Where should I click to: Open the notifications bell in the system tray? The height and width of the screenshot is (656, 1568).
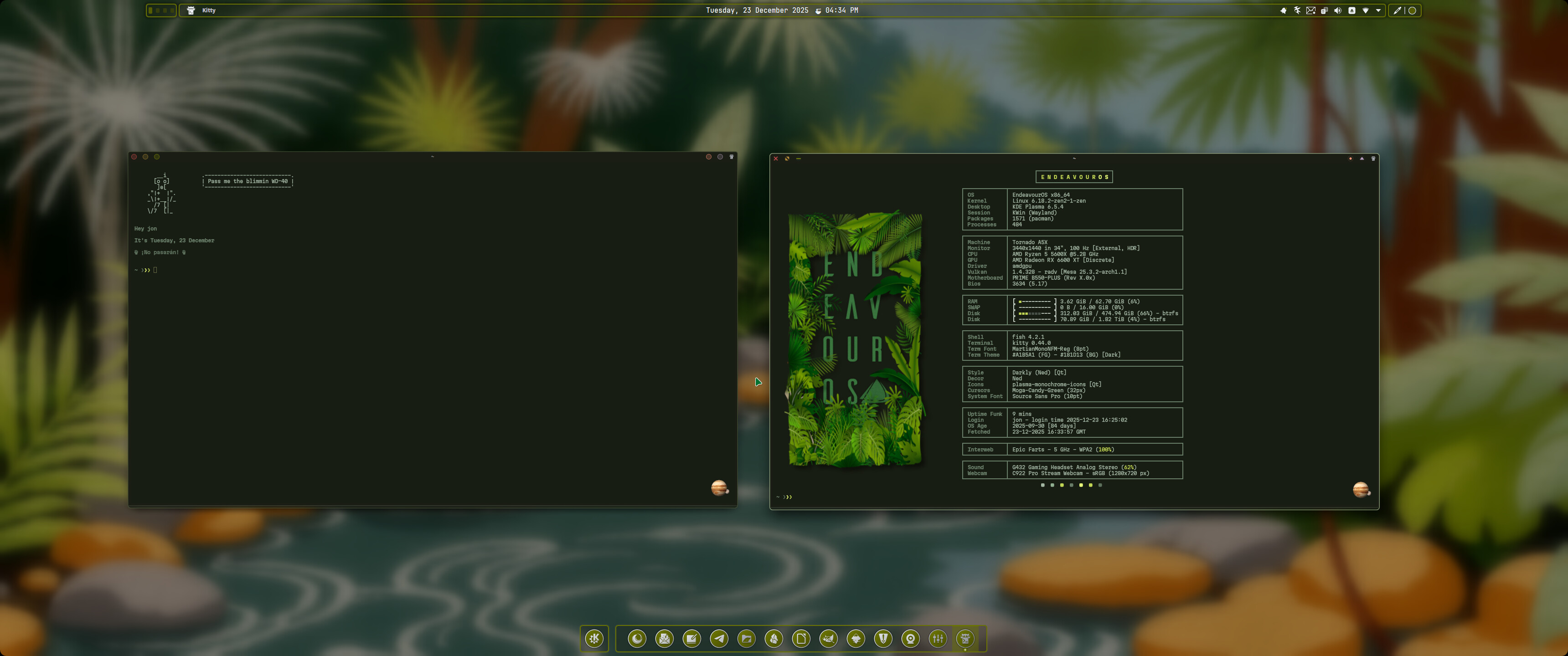[1283, 10]
